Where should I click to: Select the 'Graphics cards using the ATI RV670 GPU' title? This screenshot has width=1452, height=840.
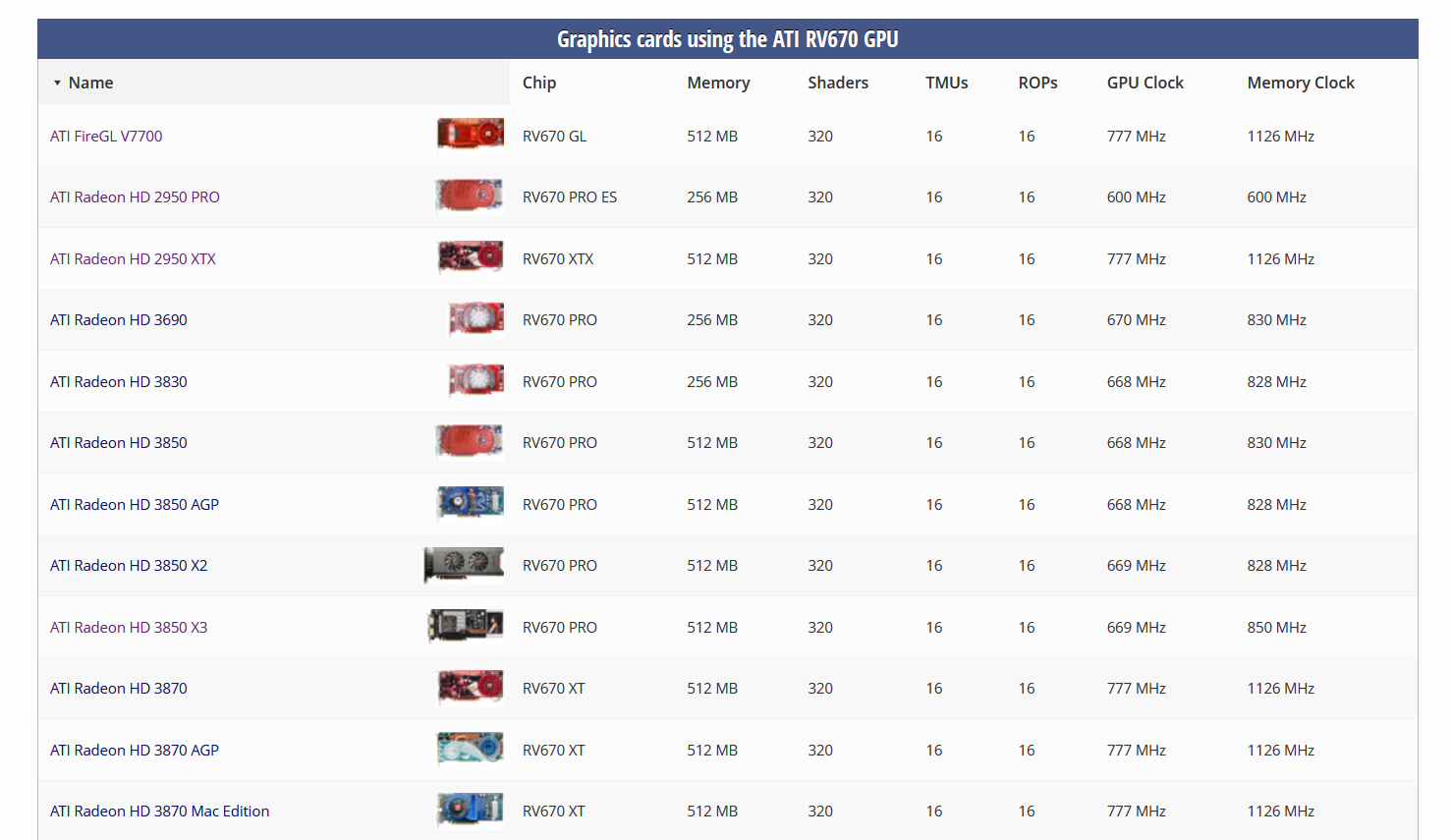pyautogui.click(x=728, y=39)
